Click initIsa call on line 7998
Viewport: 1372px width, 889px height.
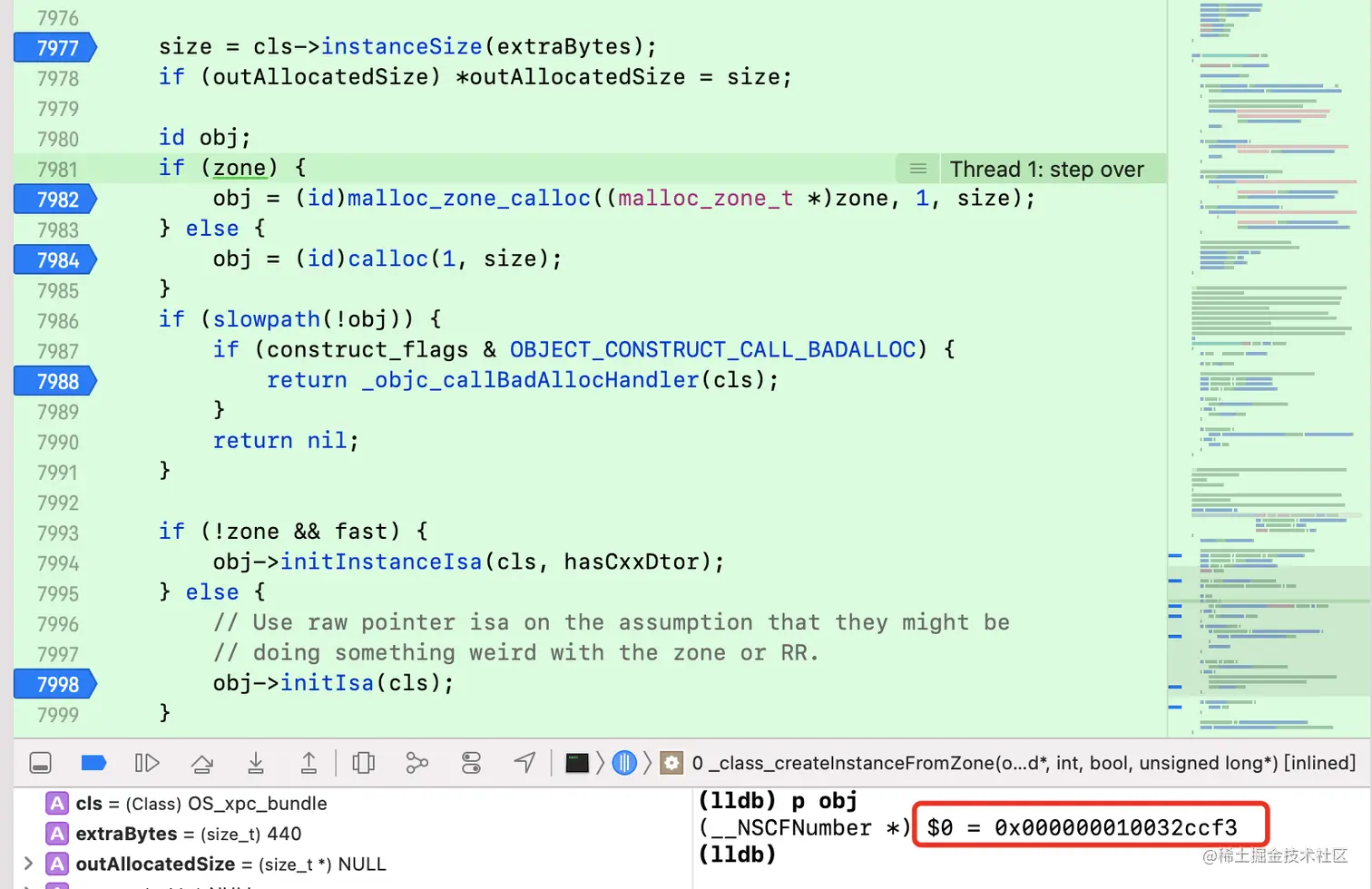coord(327,682)
